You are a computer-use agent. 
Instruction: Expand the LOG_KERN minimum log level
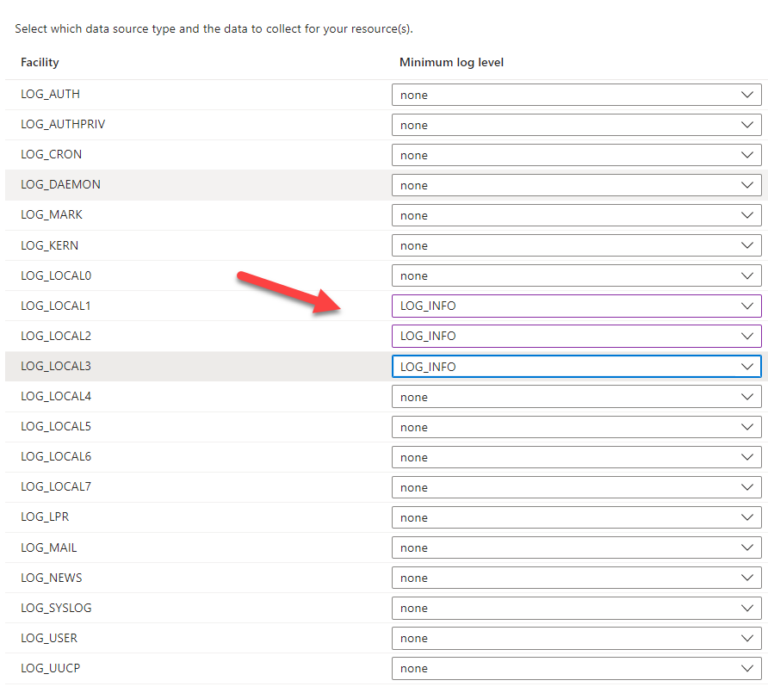[x=575, y=246]
